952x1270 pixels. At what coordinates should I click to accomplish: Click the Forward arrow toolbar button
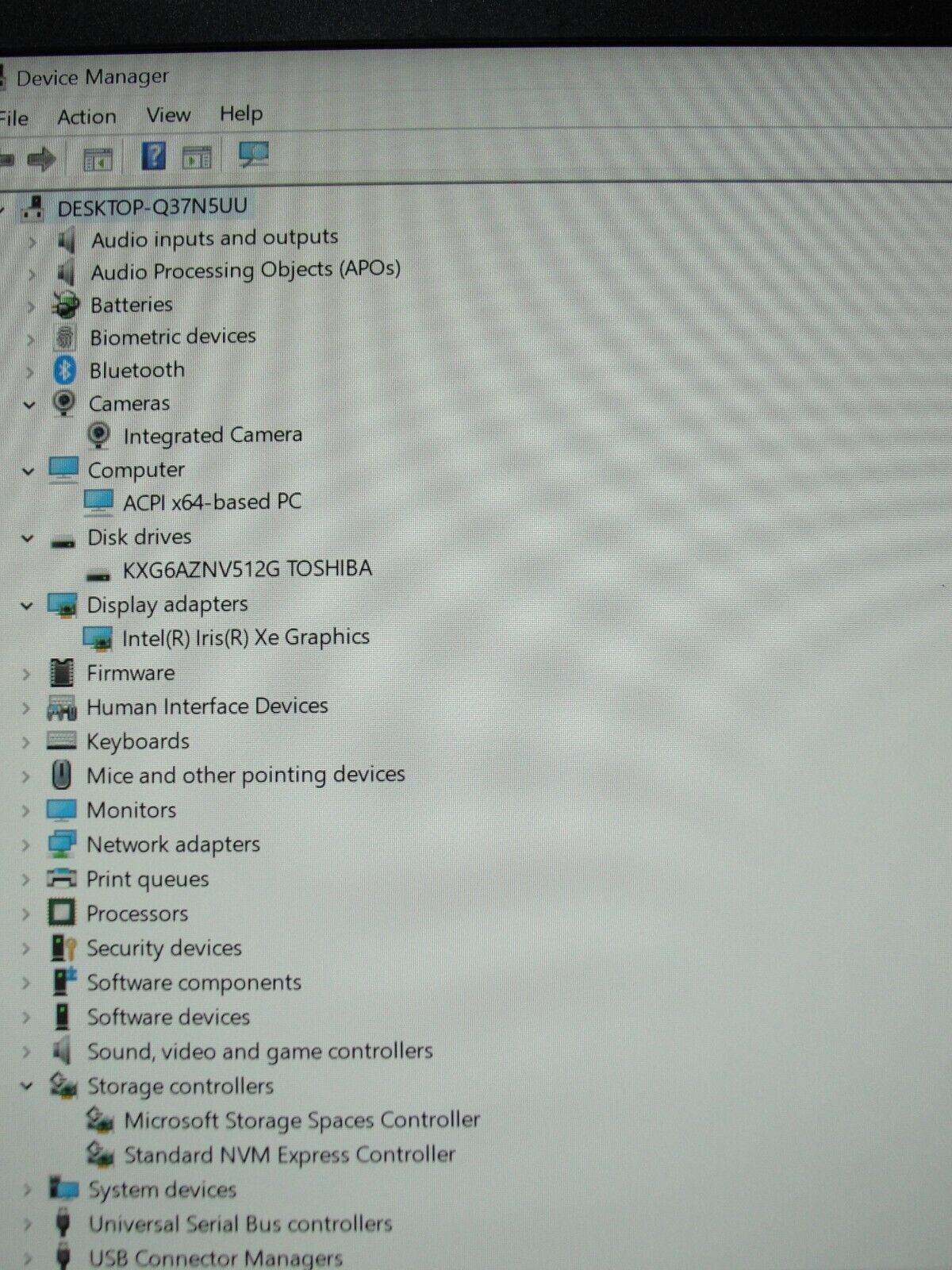click(41, 160)
